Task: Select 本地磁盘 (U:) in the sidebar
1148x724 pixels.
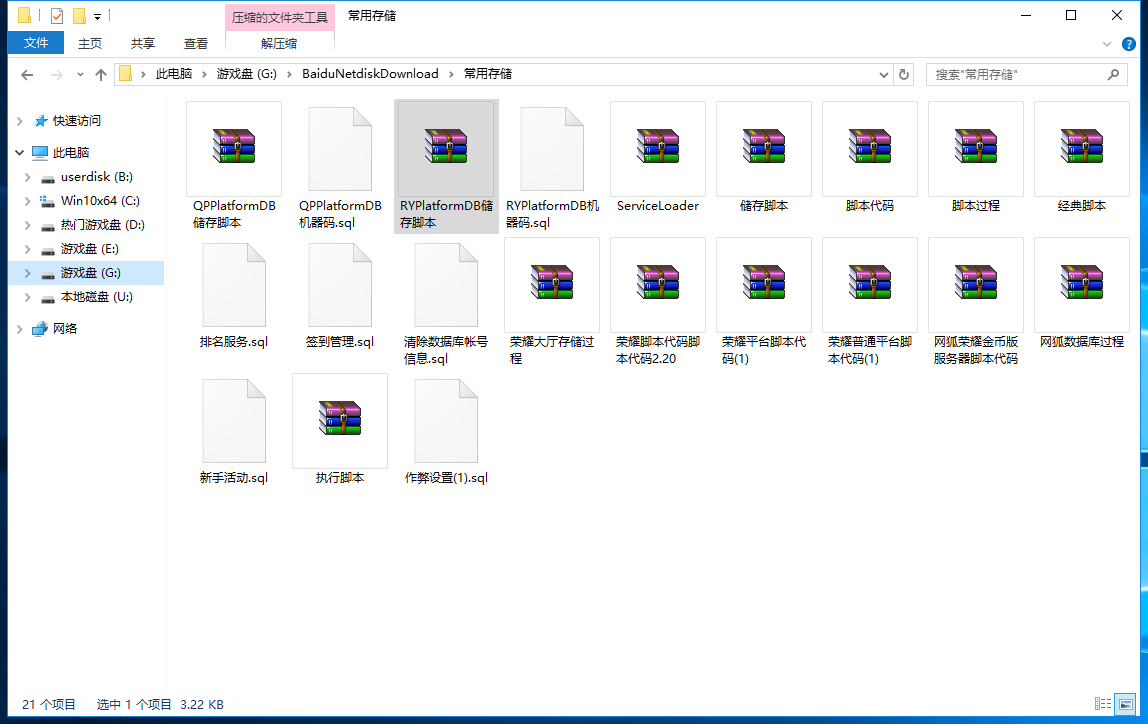Action: pos(96,297)
